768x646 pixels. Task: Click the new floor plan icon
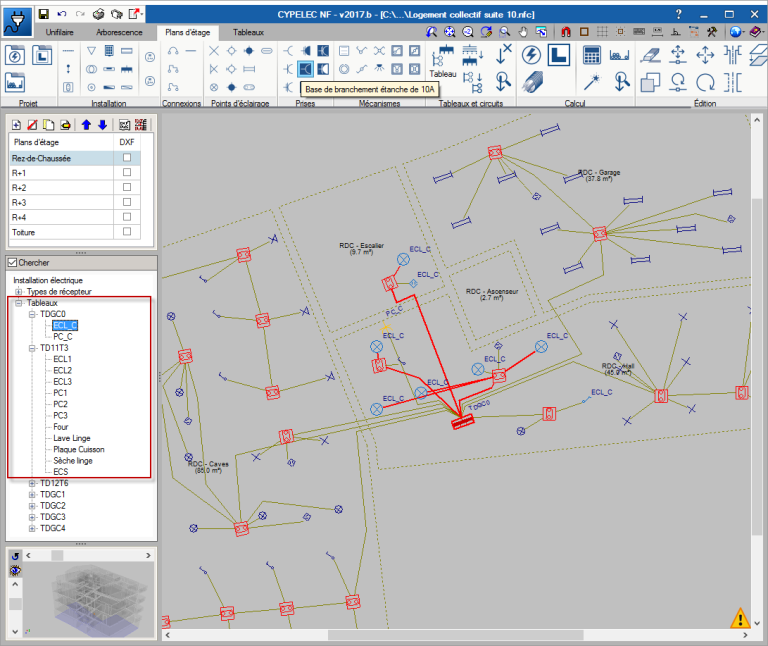[16, 125]
